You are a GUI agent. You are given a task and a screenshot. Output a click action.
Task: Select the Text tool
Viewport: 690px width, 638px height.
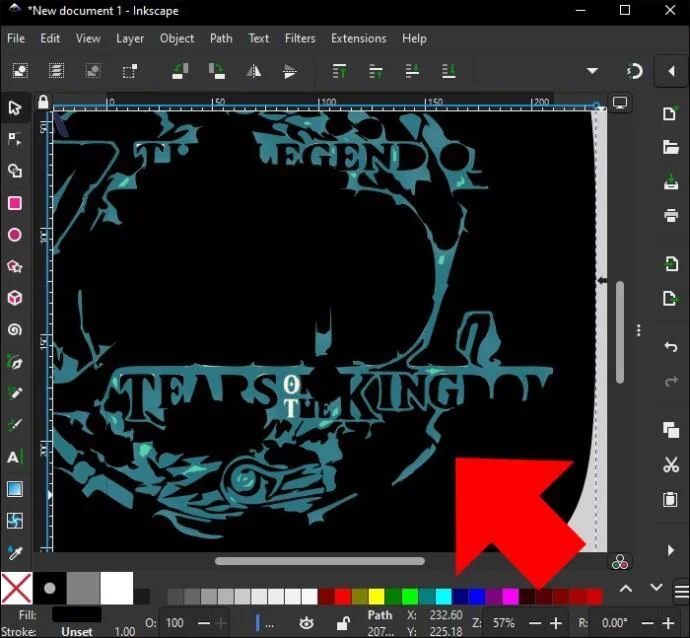coord(15,457)
